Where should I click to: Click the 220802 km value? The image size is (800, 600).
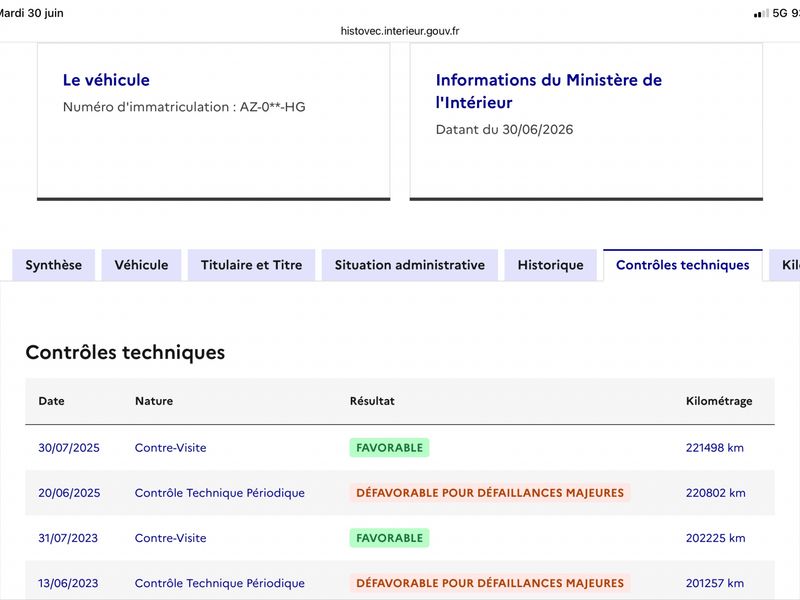(x=715, y=493)
